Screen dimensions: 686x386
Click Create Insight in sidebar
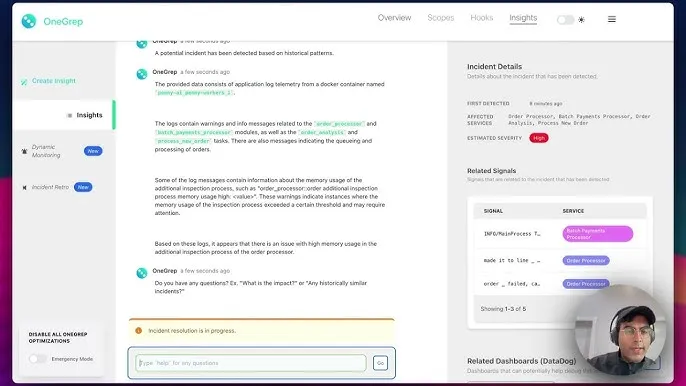coord(53,81)
